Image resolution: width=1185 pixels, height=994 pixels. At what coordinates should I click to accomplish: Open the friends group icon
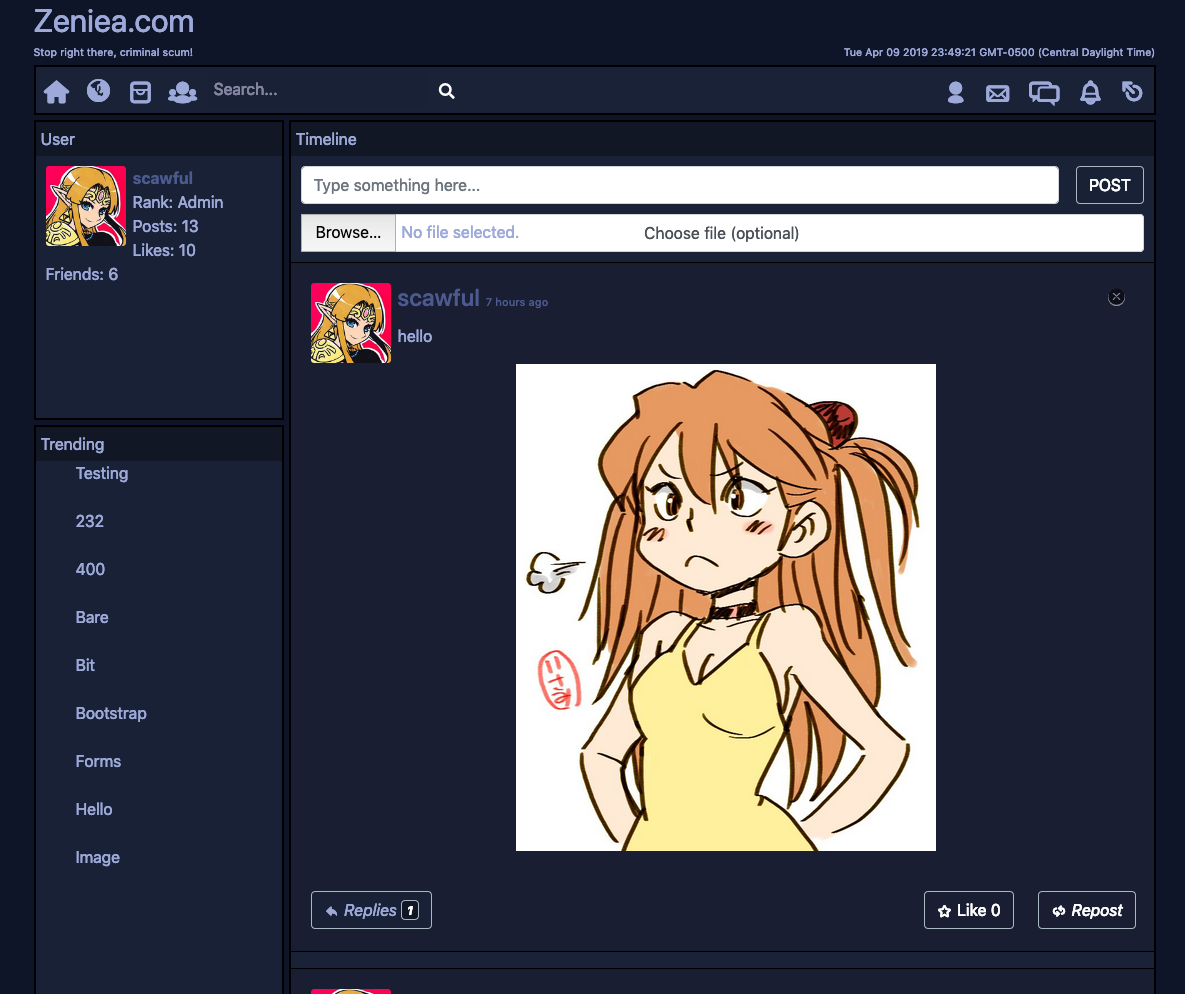pos(182,91)
